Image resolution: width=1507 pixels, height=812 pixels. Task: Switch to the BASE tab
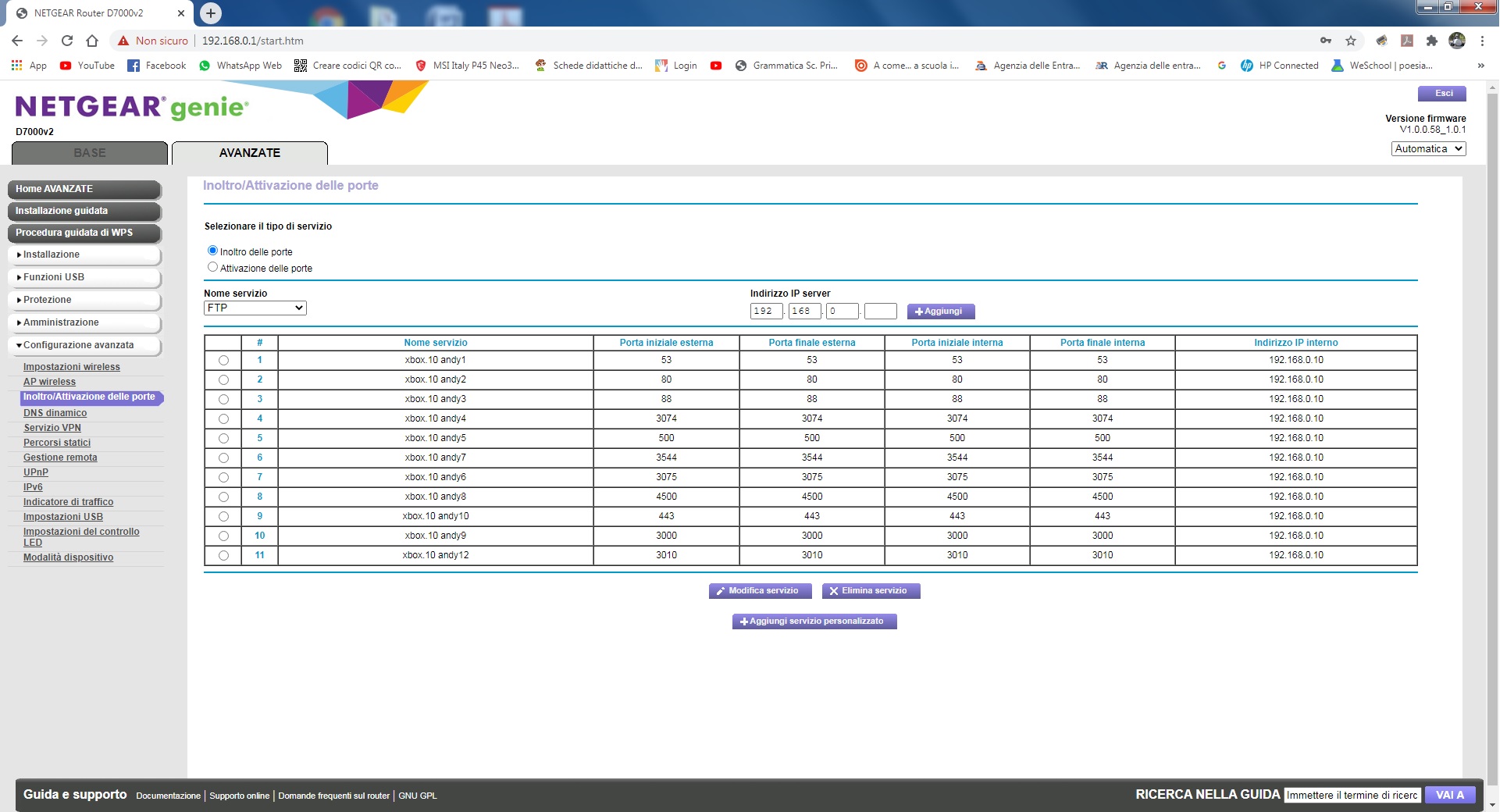pos(90,153)
